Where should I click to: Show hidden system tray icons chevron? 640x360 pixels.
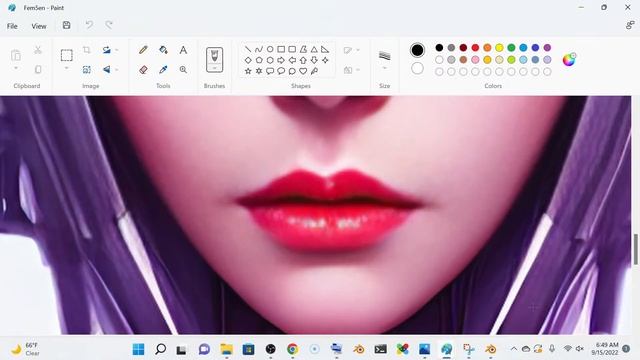click(x=514, y=349)
